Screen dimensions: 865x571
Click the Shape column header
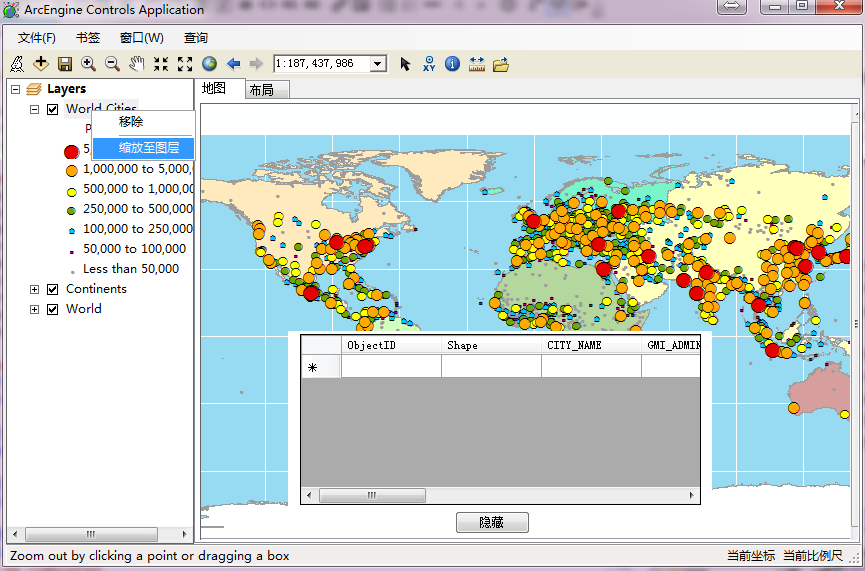pos(491,345)
